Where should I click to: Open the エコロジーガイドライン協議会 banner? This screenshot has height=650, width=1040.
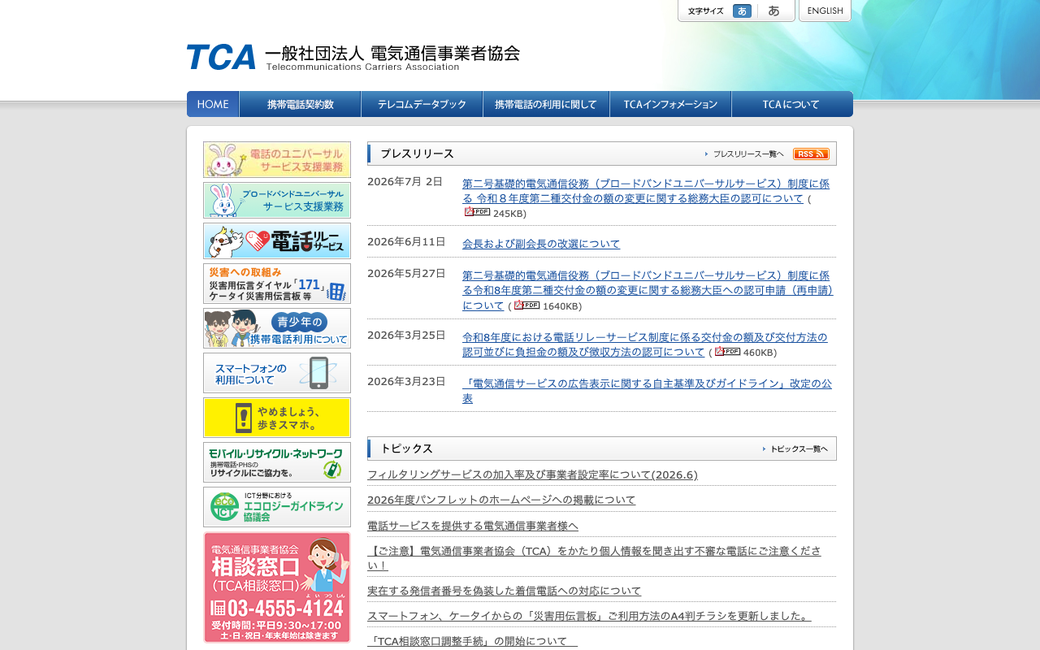coord(277,507)
